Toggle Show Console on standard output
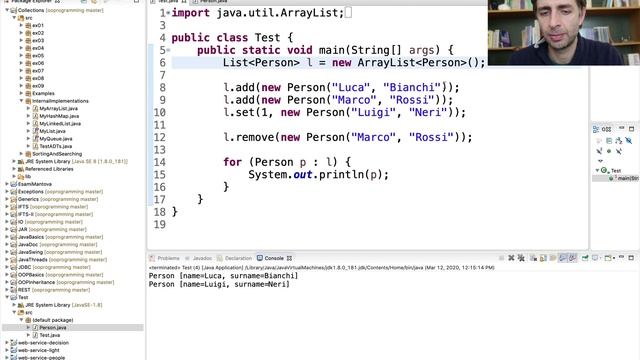 (x=563, y=258)
